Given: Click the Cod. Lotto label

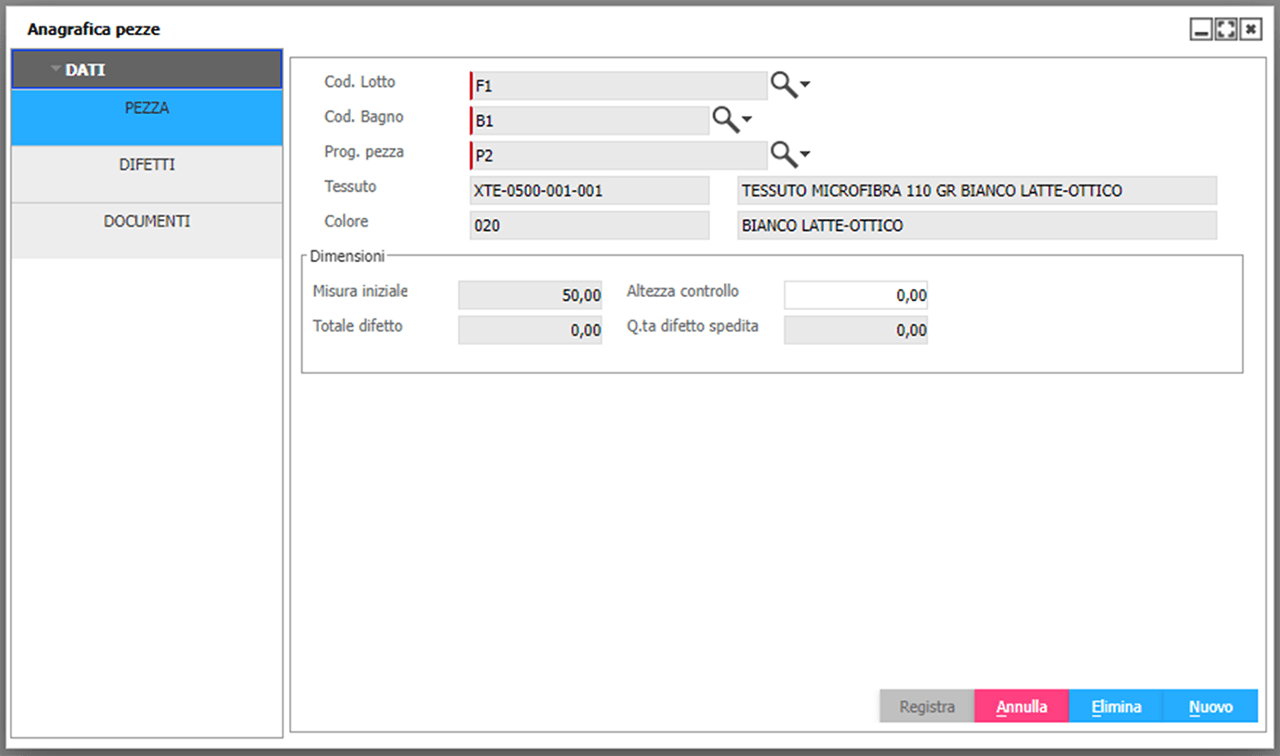Looking at the screenshot, I should click(360, 82).
